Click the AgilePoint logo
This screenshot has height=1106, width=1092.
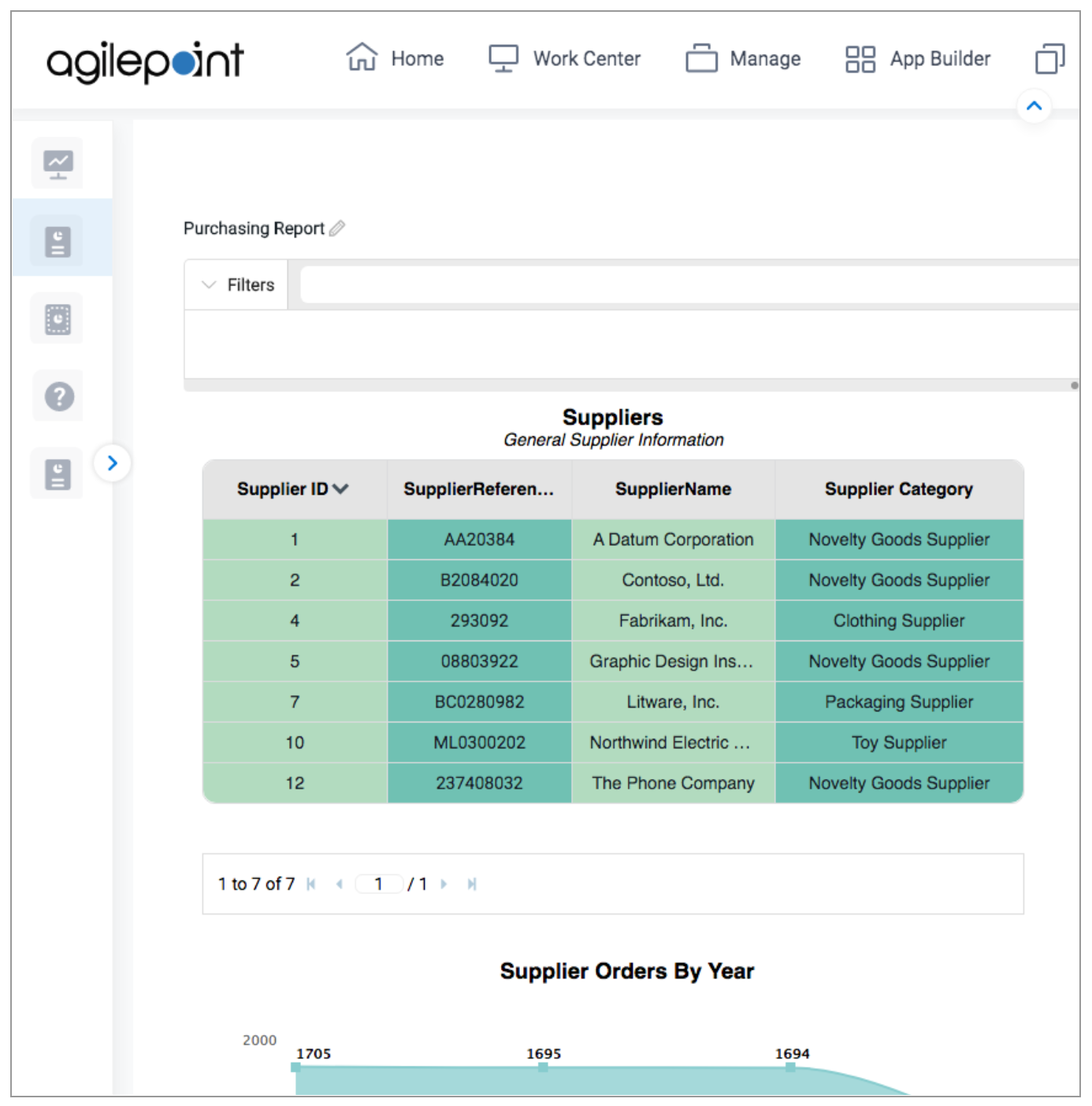pyautogui.click(x=146, y=61)
